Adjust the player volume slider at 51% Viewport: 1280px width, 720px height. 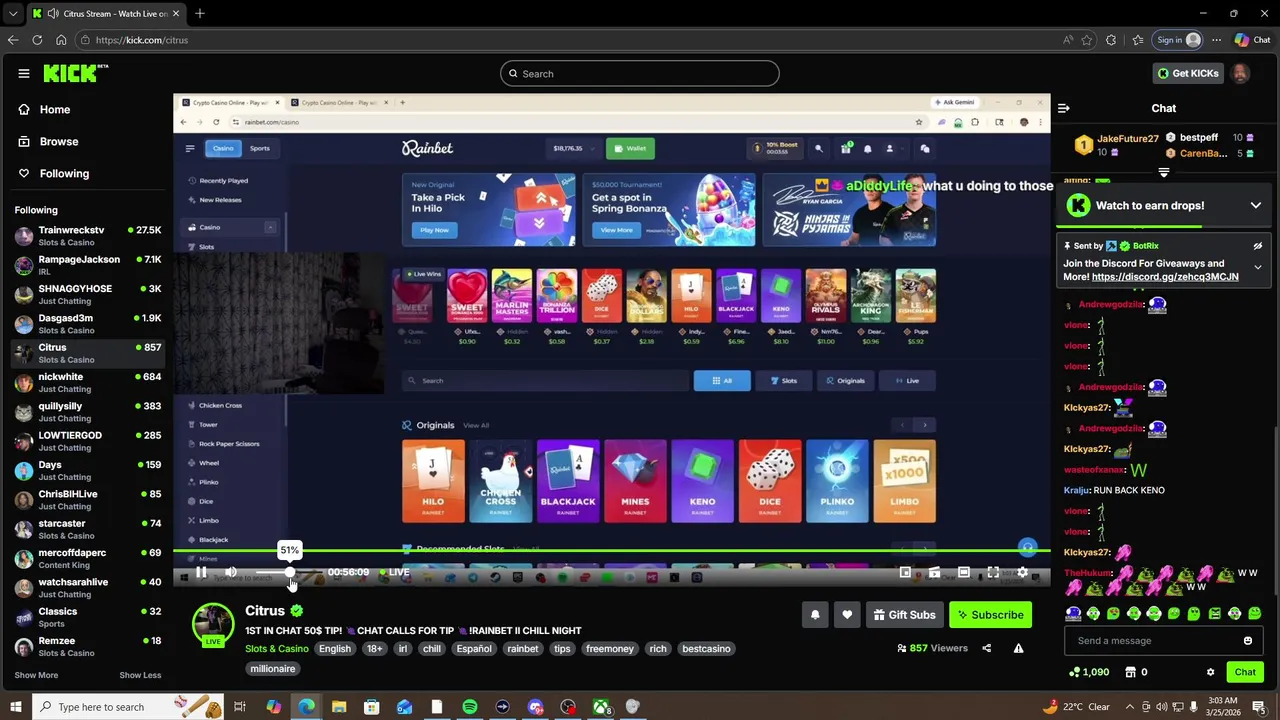click(x=290, y=572)
